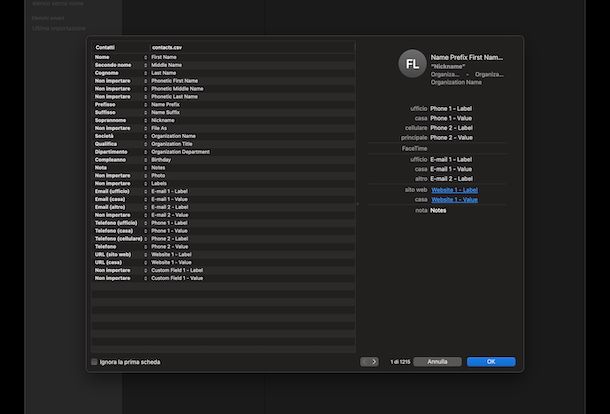Open the Cognome mapping popup
Image resolution: width=610 pixels, height=414 pixels.
pos(120,73)
